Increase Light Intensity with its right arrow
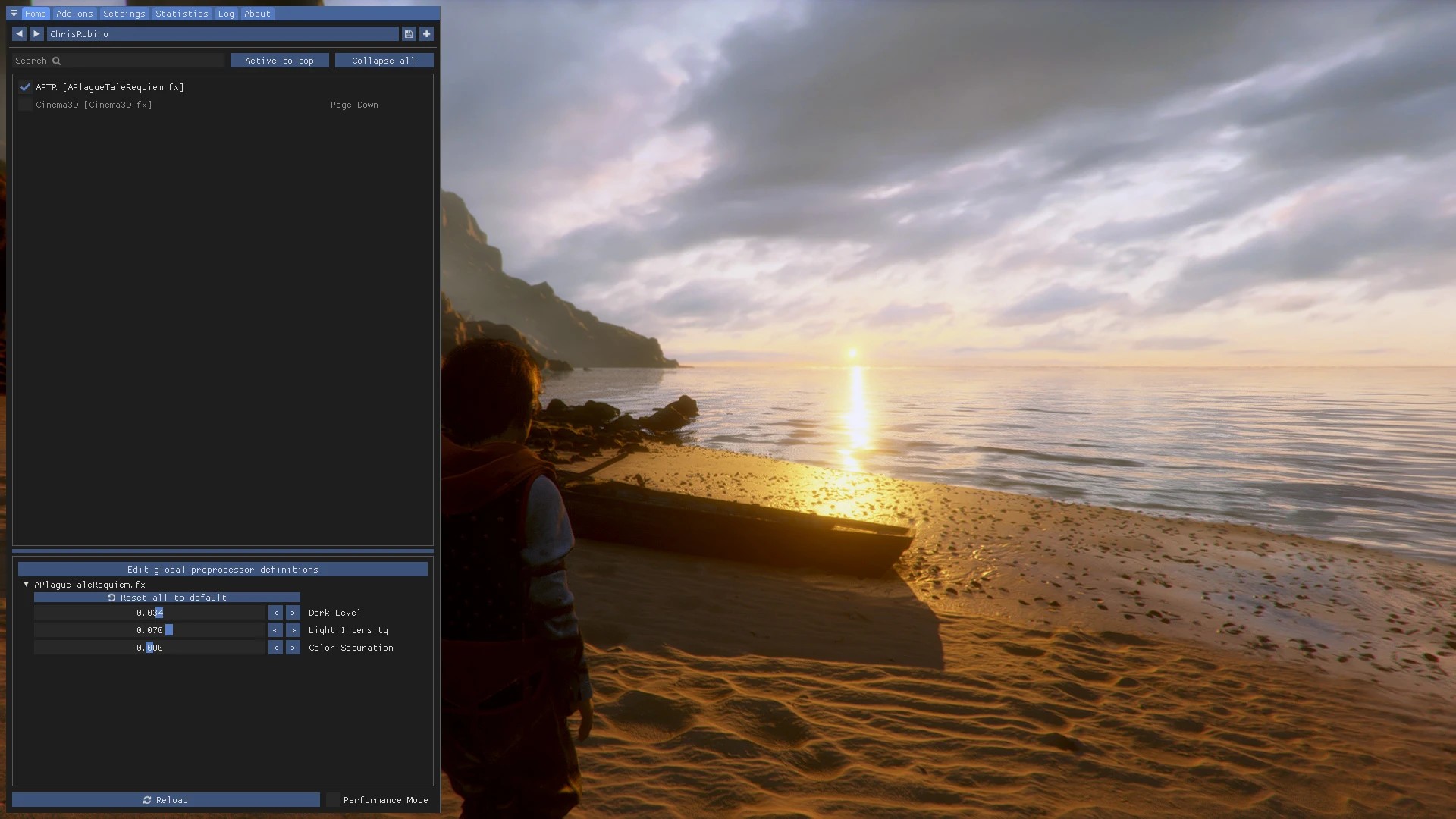Image resolution: width=1456 pixels, height=819 pixels. [x=293, y=630]
